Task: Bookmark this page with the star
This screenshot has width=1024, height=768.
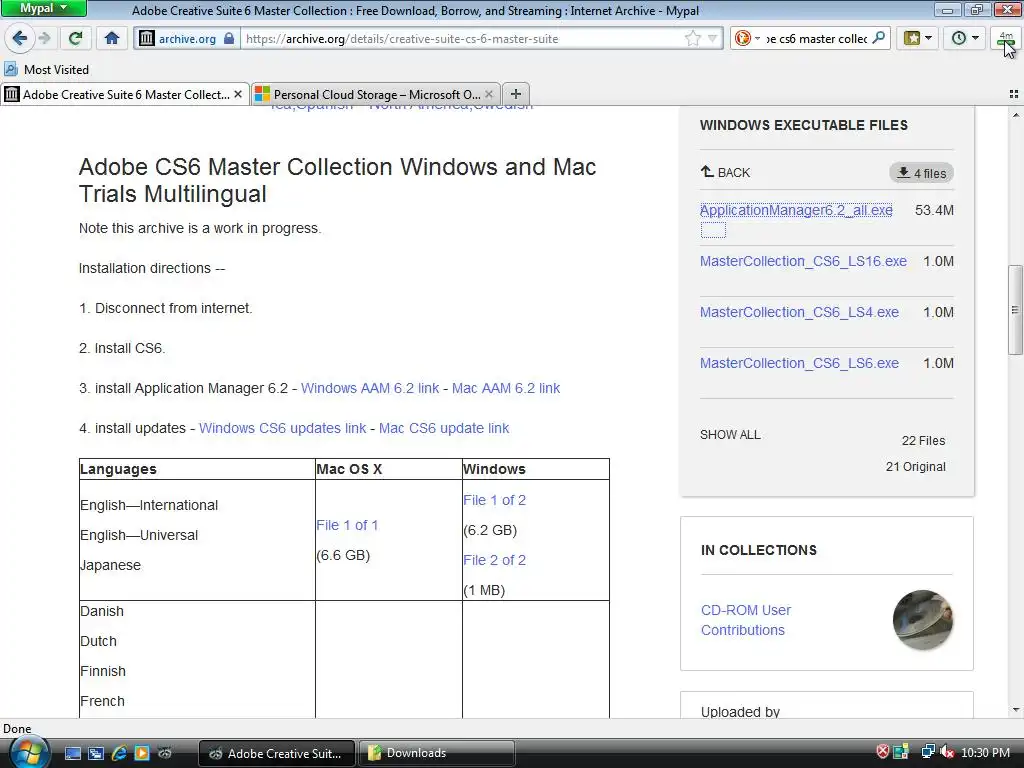Action: point(692,39)
